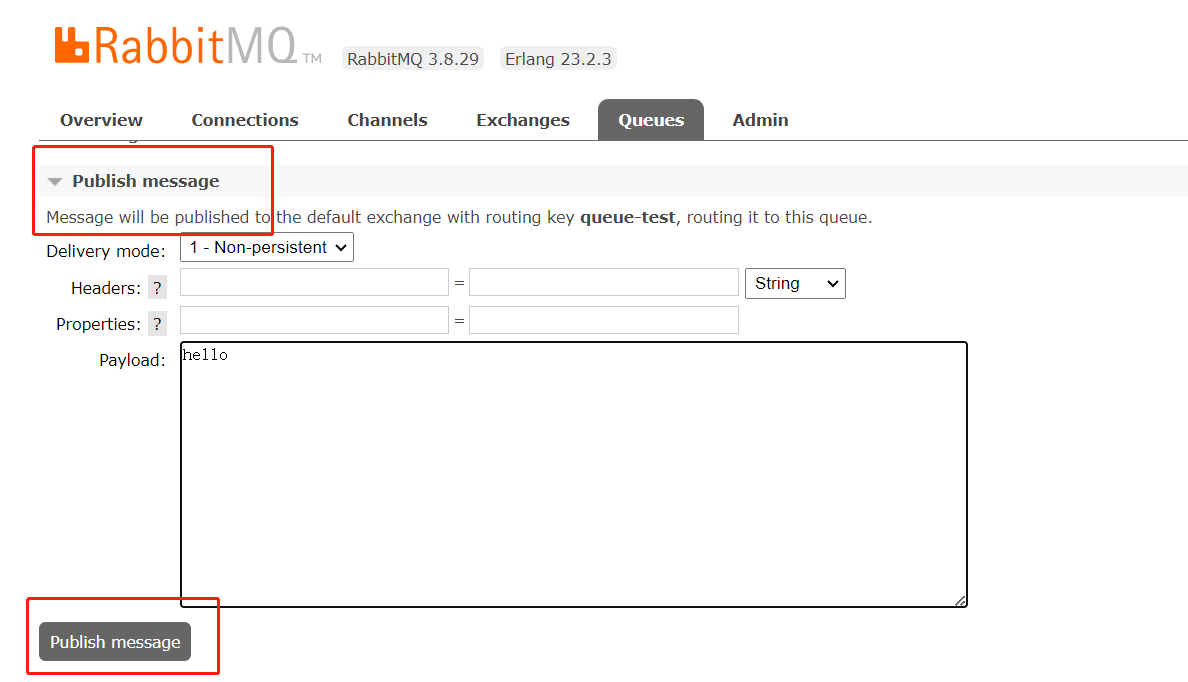The image size is (1188, 682).
Task: Open the Headers help tooltip
Action: point(157,287)
